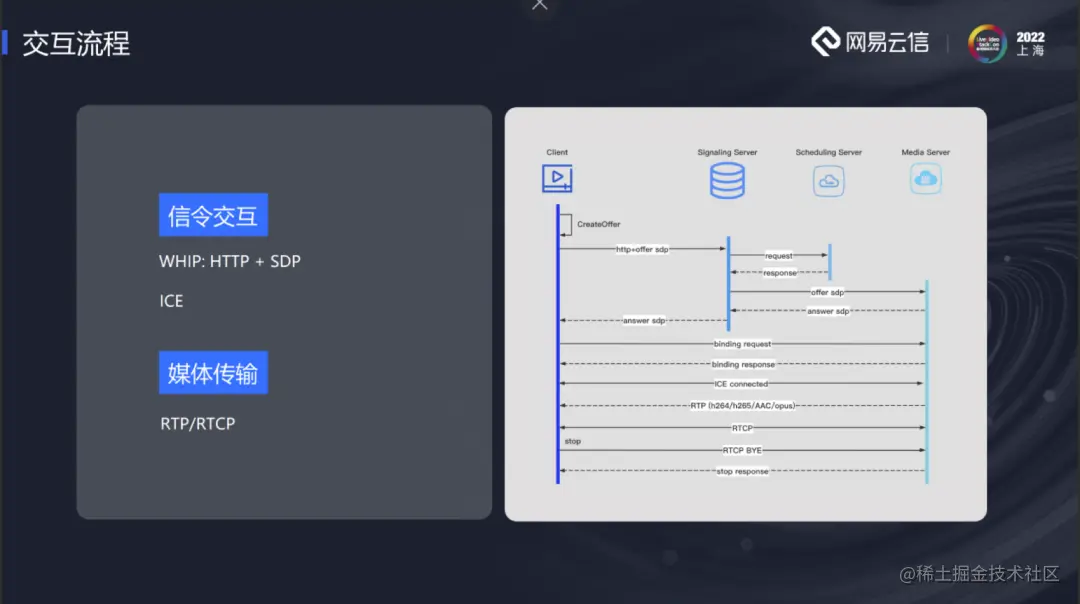Click the answer sdp label returning to Client

(644, 320)
